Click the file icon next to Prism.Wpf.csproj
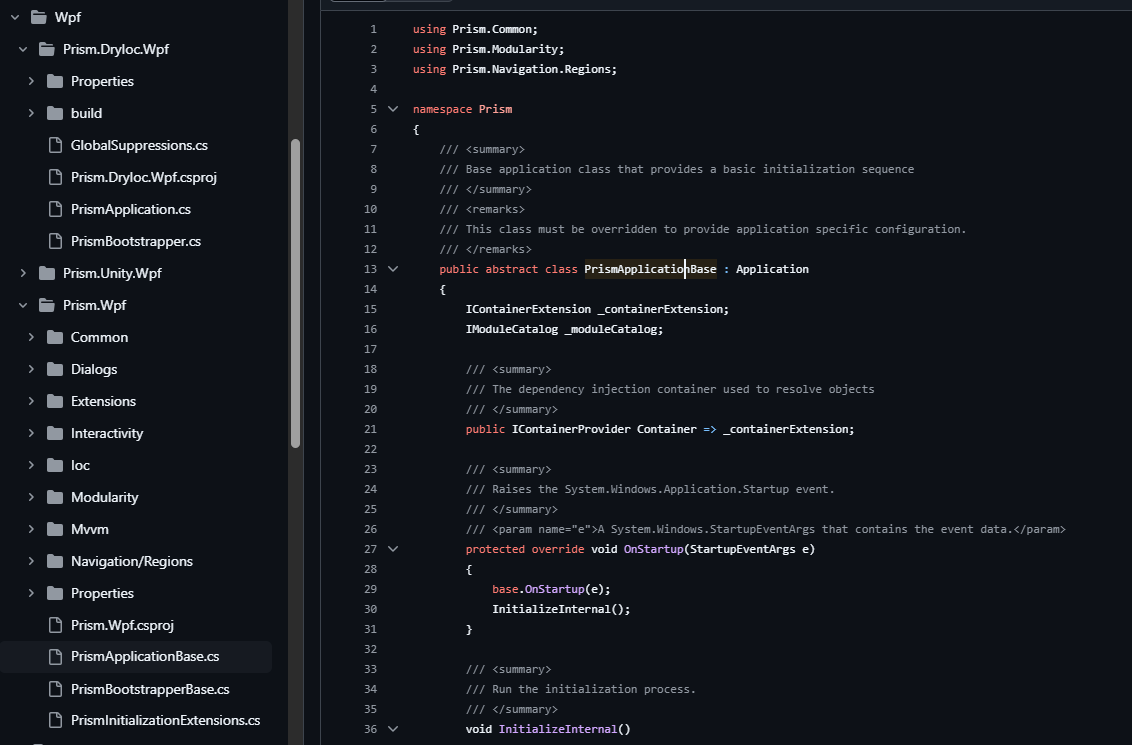Viewport: 1132px width, 745px height. click(x=55, y=625)
